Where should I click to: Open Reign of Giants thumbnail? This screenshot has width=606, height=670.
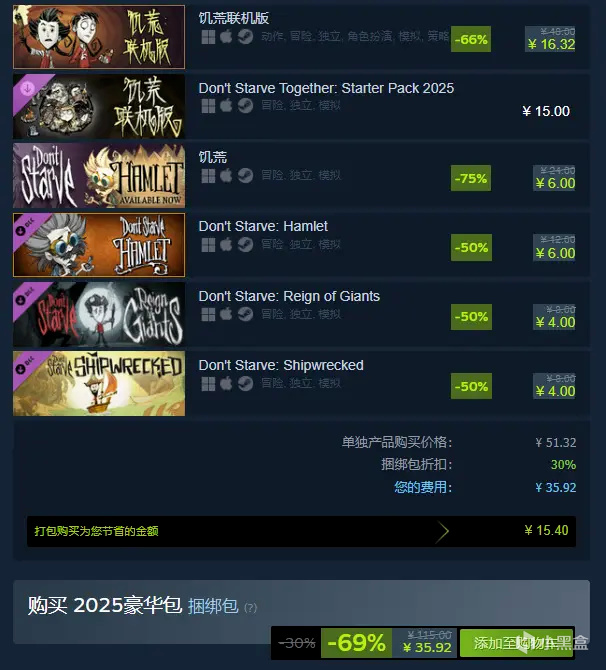pyautogui.click(x=99, y=314)
